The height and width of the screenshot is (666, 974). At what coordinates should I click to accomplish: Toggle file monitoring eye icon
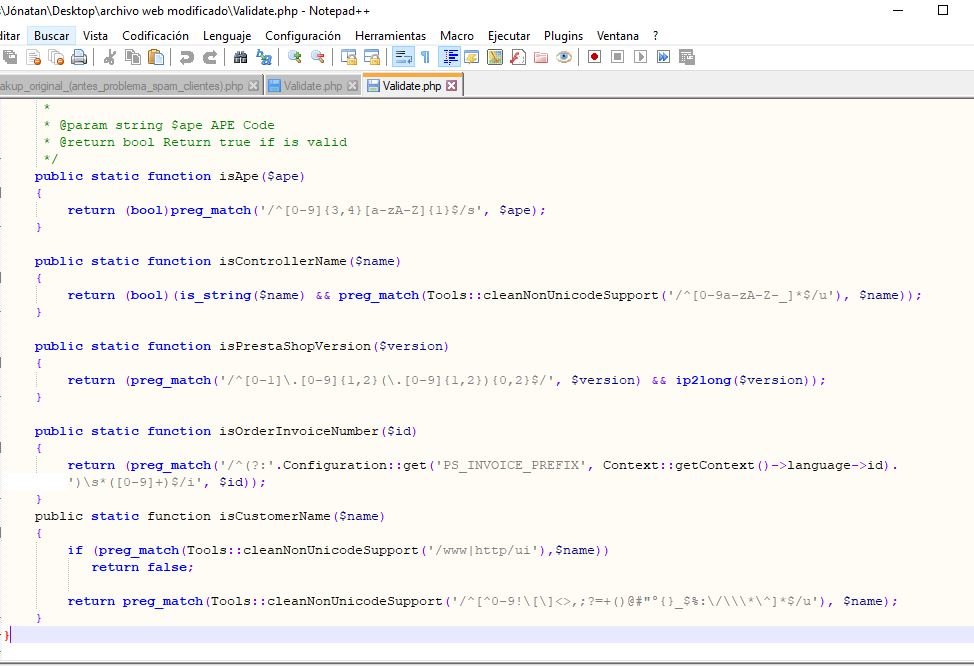[564, 58]
